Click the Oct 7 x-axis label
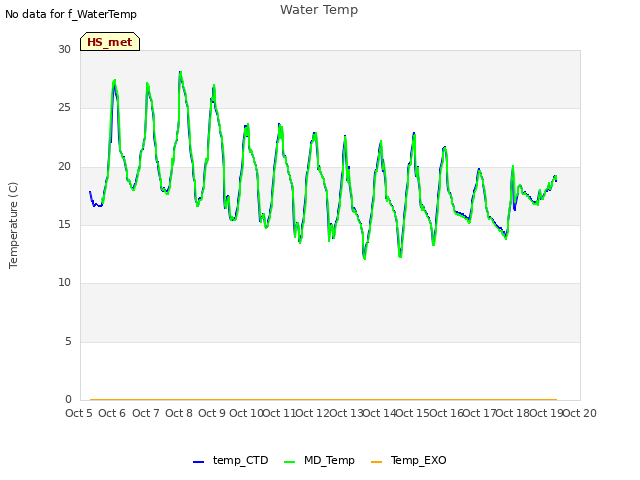The height and width of the screenshot is (480, 640). [145, 413]
